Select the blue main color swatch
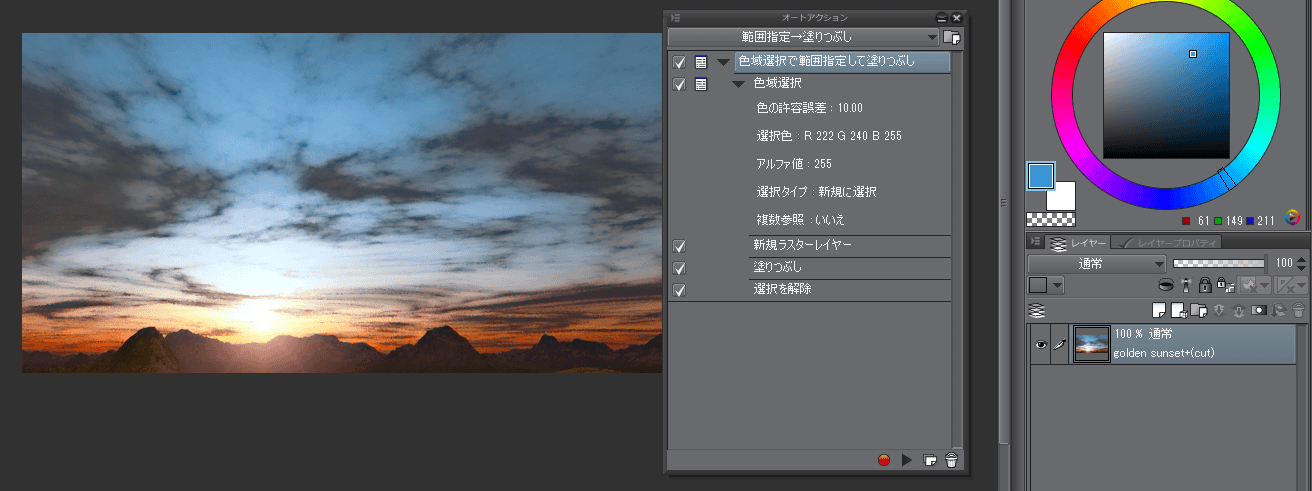1312x491 pixels. [x=1040, y=175]
